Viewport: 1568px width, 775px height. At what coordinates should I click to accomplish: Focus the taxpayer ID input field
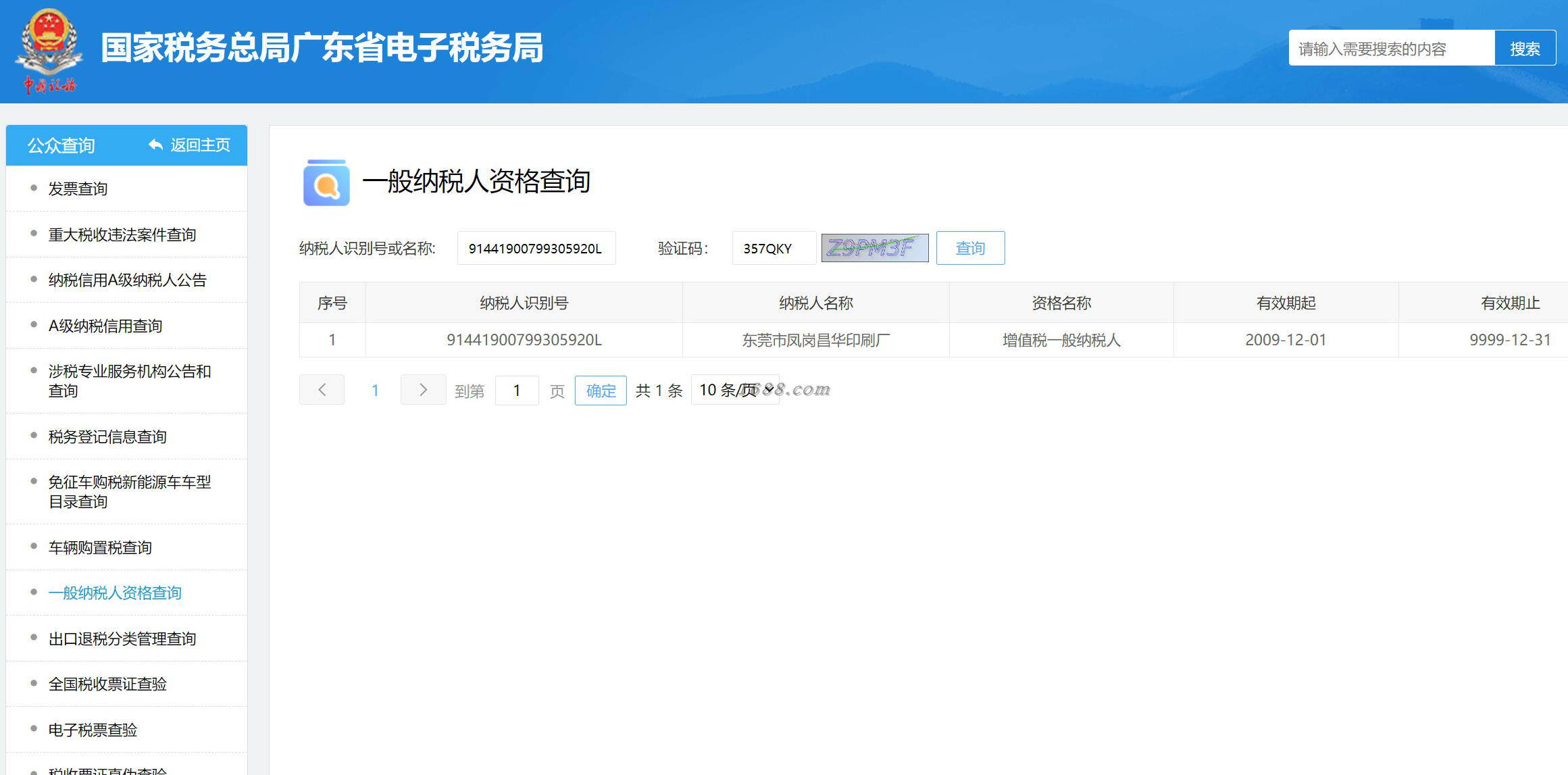tap(536, 248)
